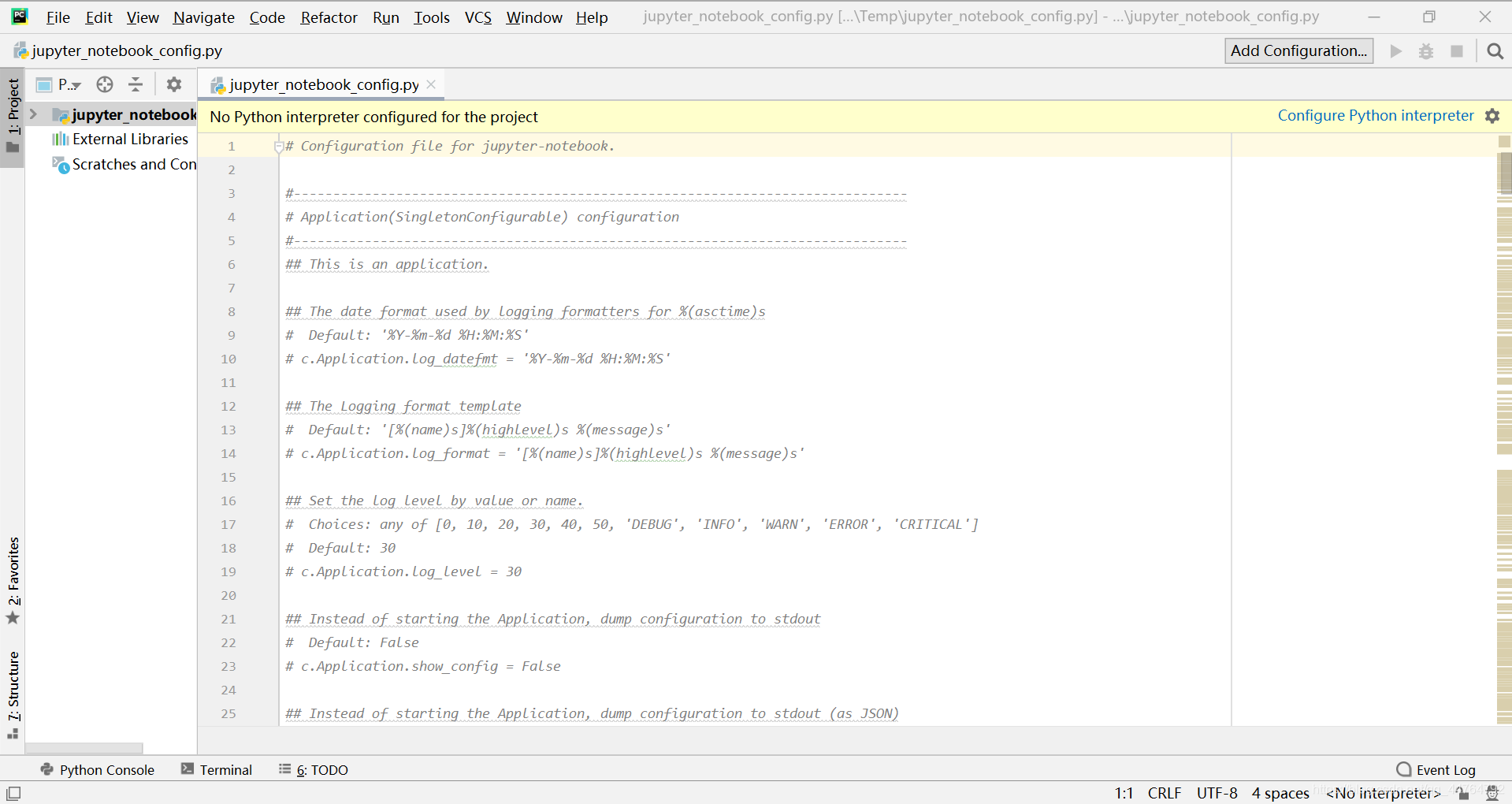Select the jupyter_notebook_config.py editor tab
The height and width of the screenshot is (804, 1512).
[x=323, y=84]
